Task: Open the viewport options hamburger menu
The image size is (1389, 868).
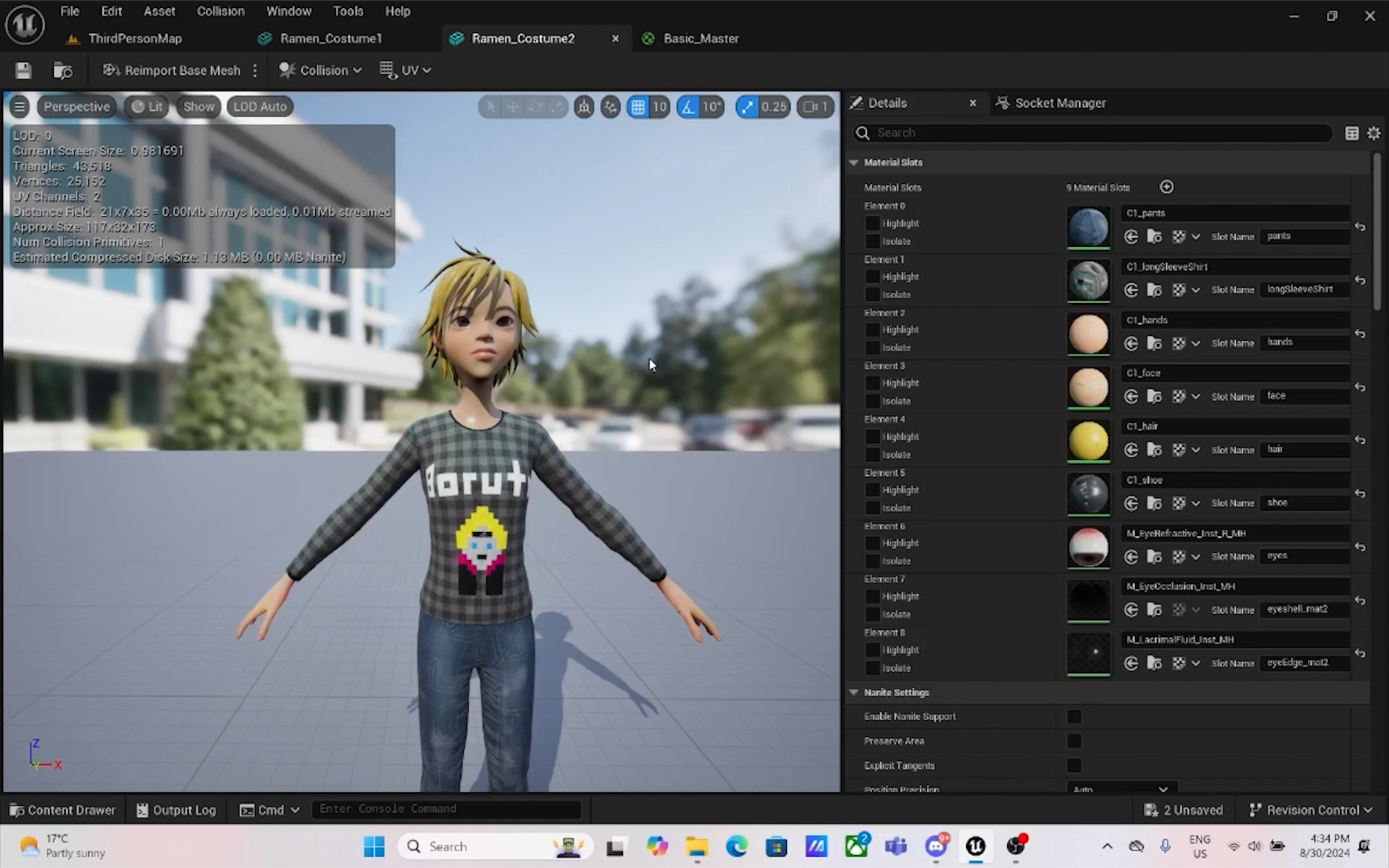Action: point(19,107)
